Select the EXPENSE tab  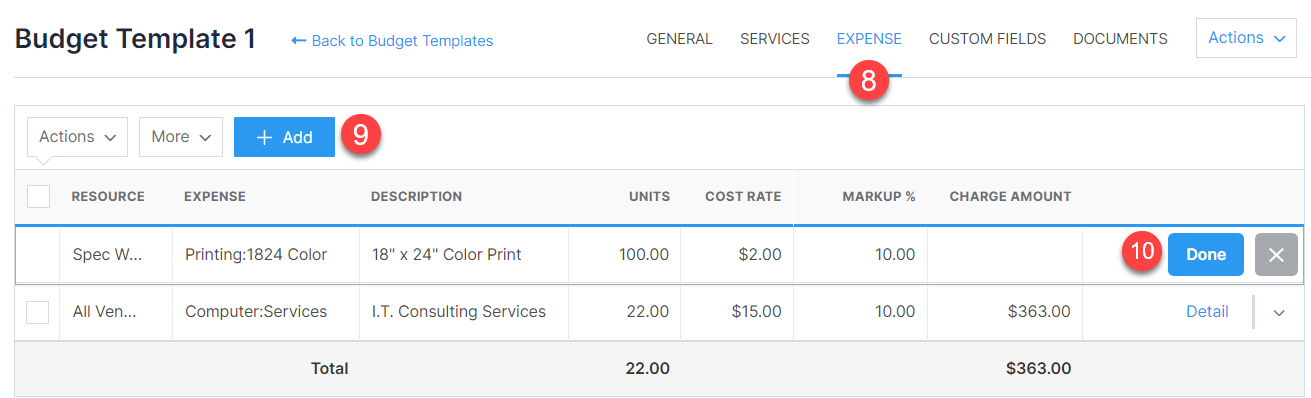869,39
